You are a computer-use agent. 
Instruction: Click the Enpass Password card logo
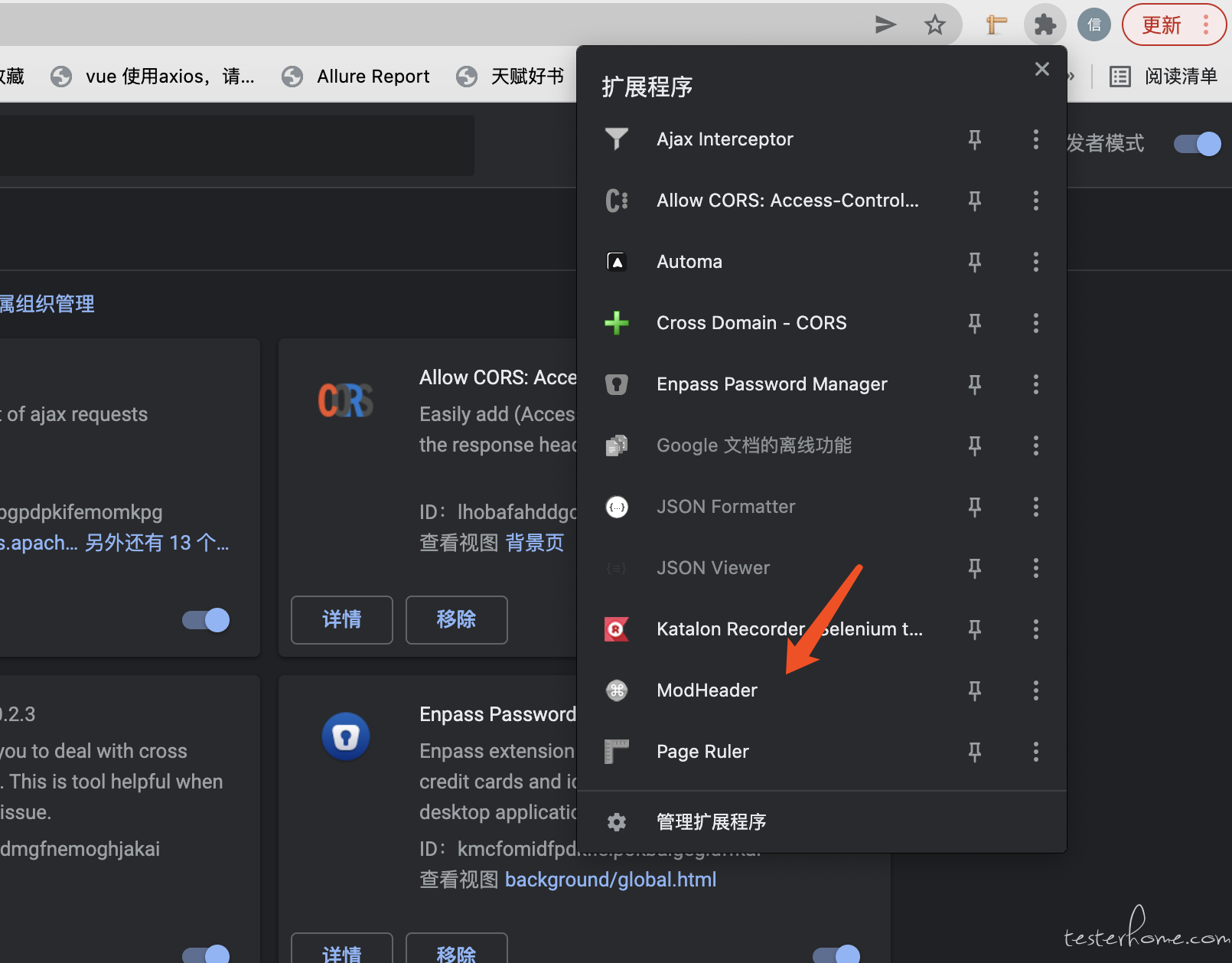pos(346,736)
